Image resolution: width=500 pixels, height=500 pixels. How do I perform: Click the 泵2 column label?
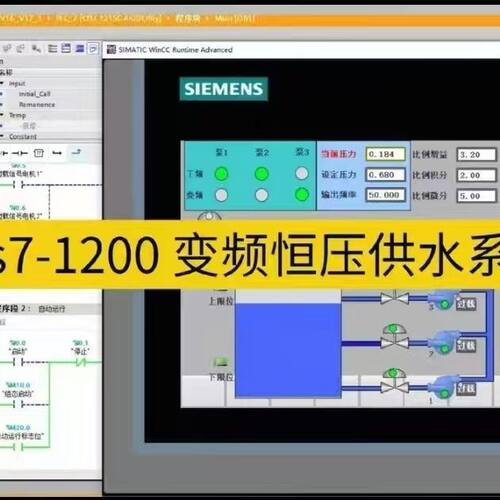click(x=262, y=153)
